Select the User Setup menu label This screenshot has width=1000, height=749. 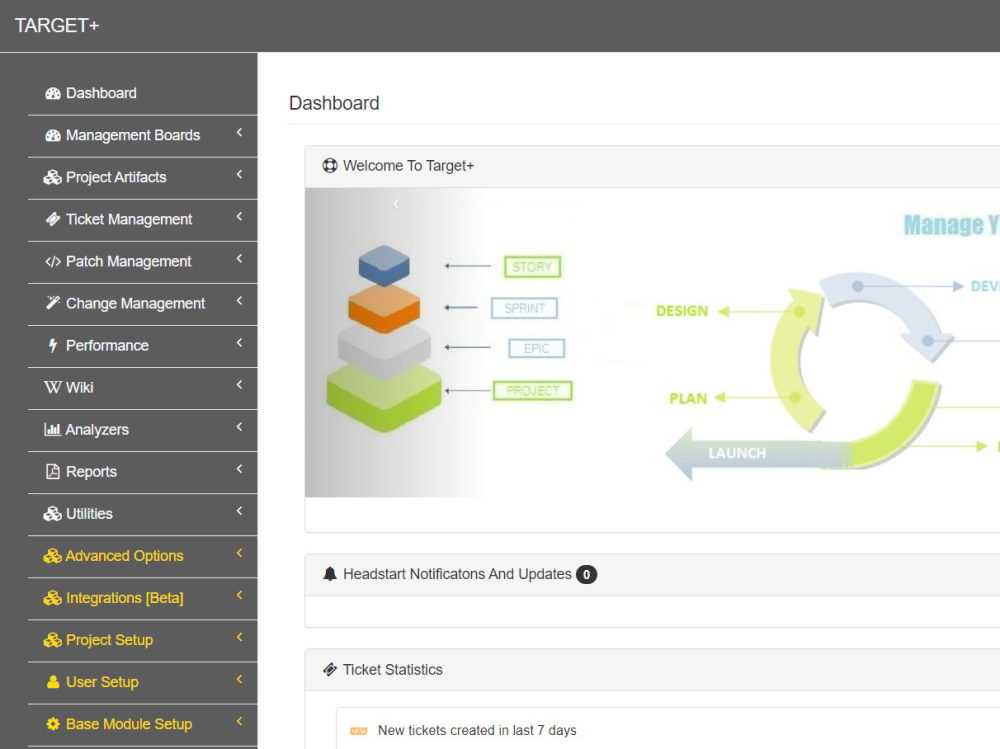[102, 682]
